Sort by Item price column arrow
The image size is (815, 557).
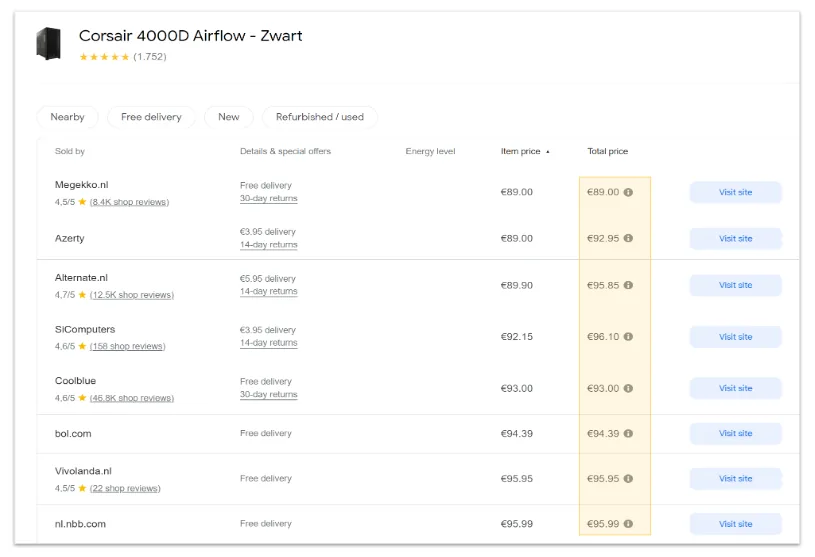(x=548, y=152)
